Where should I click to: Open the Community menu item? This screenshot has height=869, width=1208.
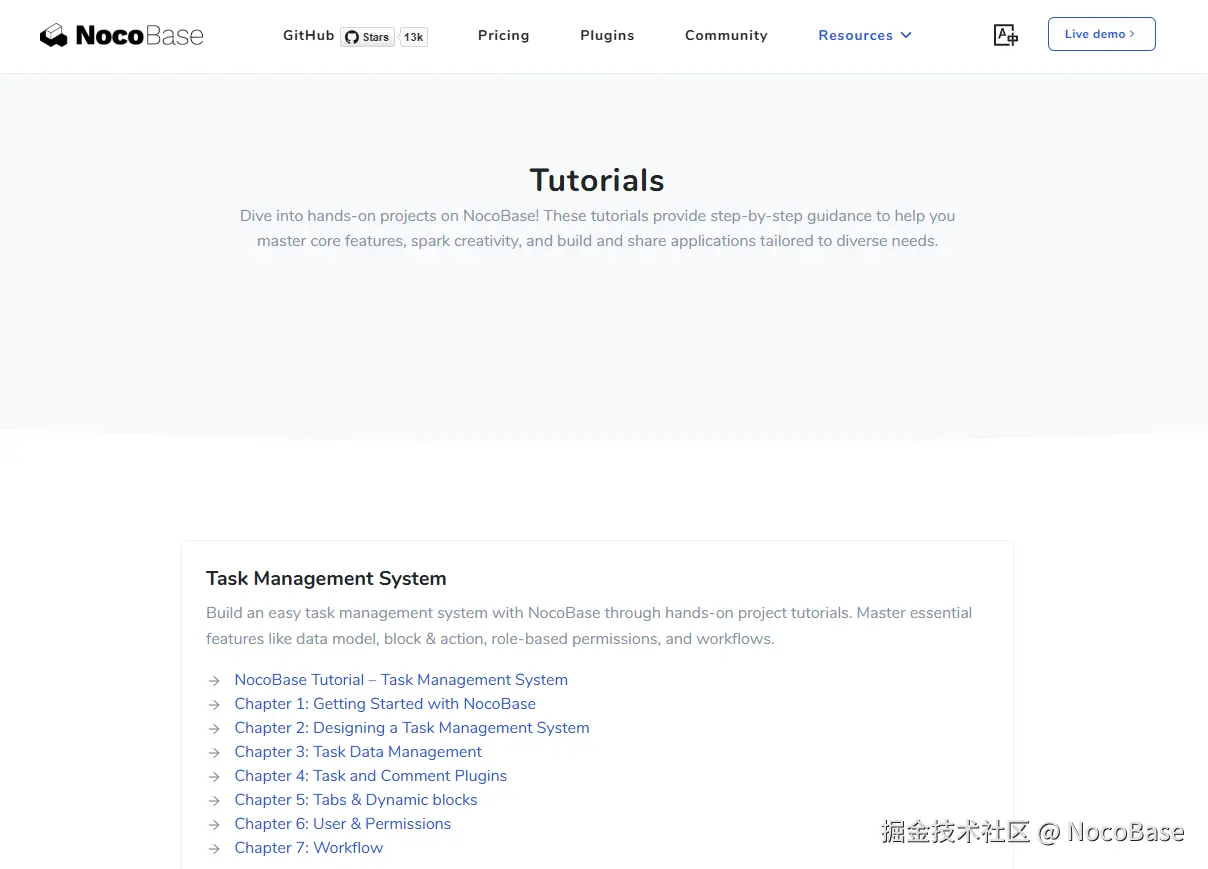pos(726,35)
